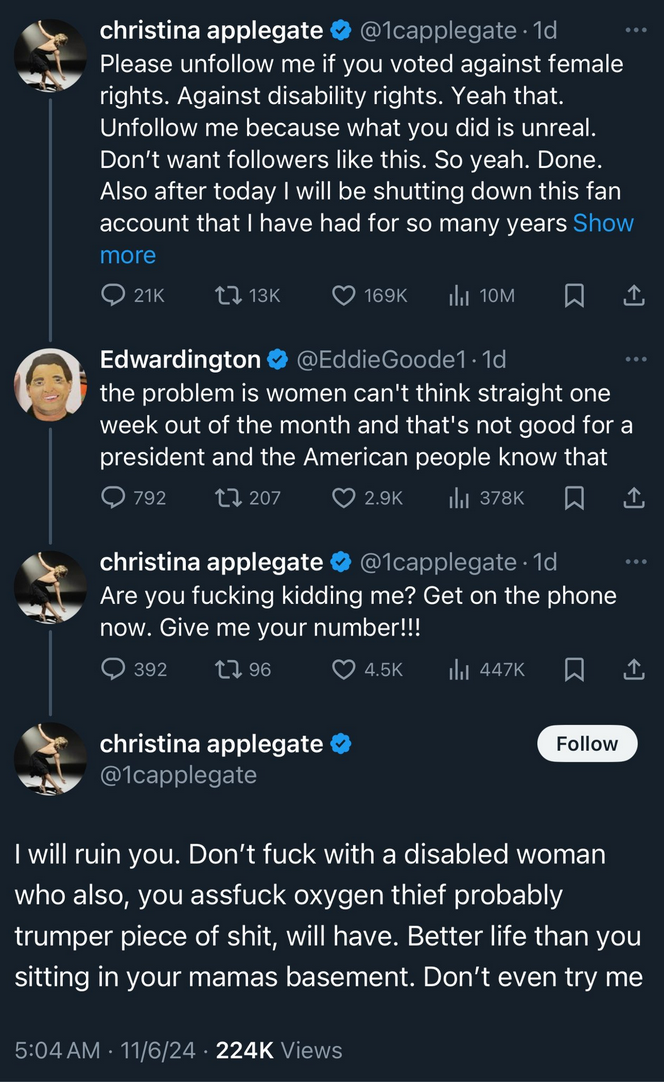Open more options on Edwardington's tweet
This screenshot has height=1082, width=664.
(636, 359)
